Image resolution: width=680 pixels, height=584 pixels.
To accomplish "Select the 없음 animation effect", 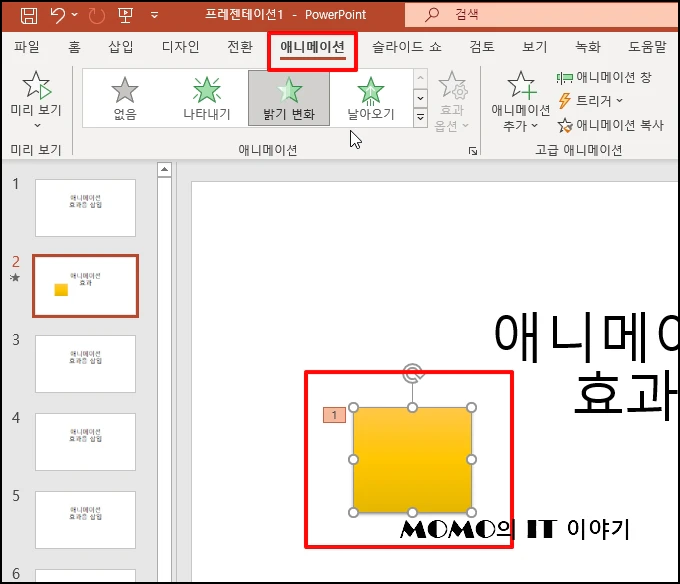I will 125,99.
